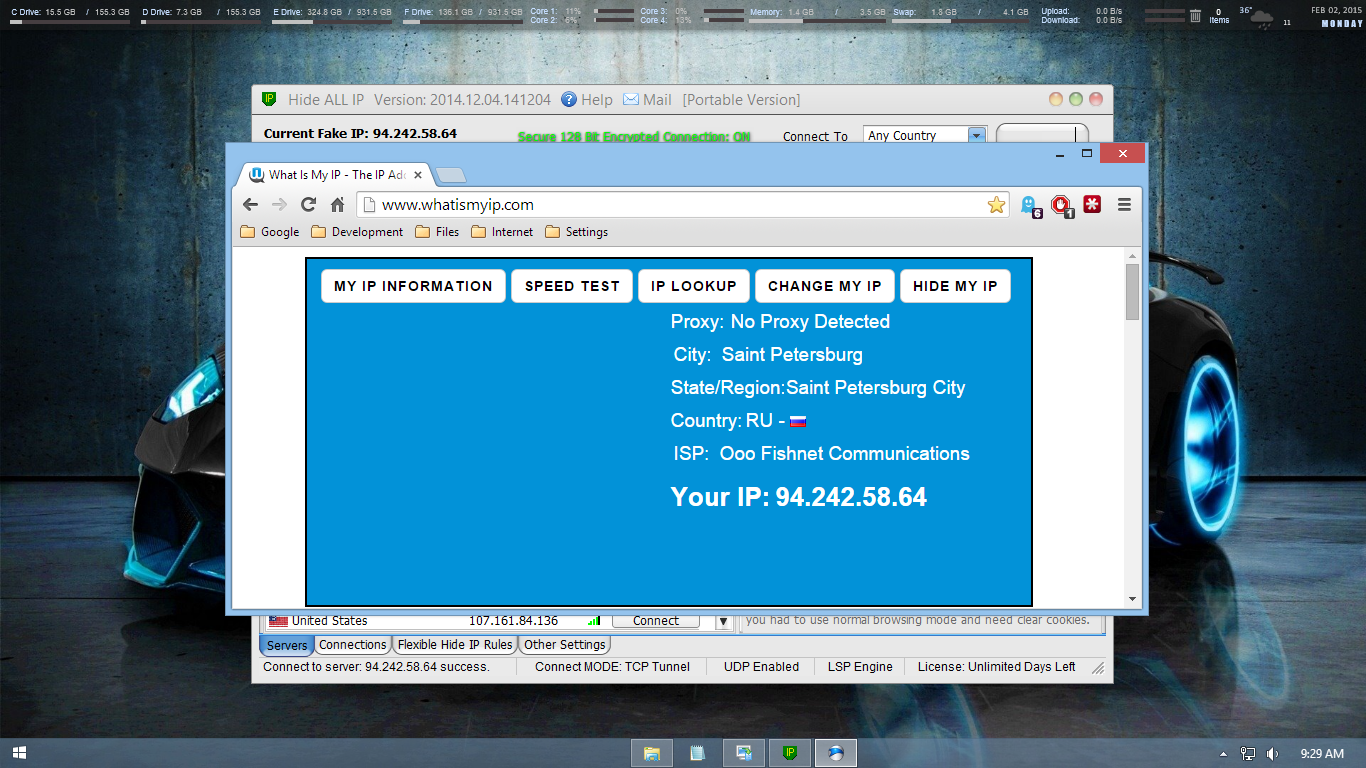Close the What Is My IP tab
This screenshot has height=768, width=1366.
click(418, 175)
